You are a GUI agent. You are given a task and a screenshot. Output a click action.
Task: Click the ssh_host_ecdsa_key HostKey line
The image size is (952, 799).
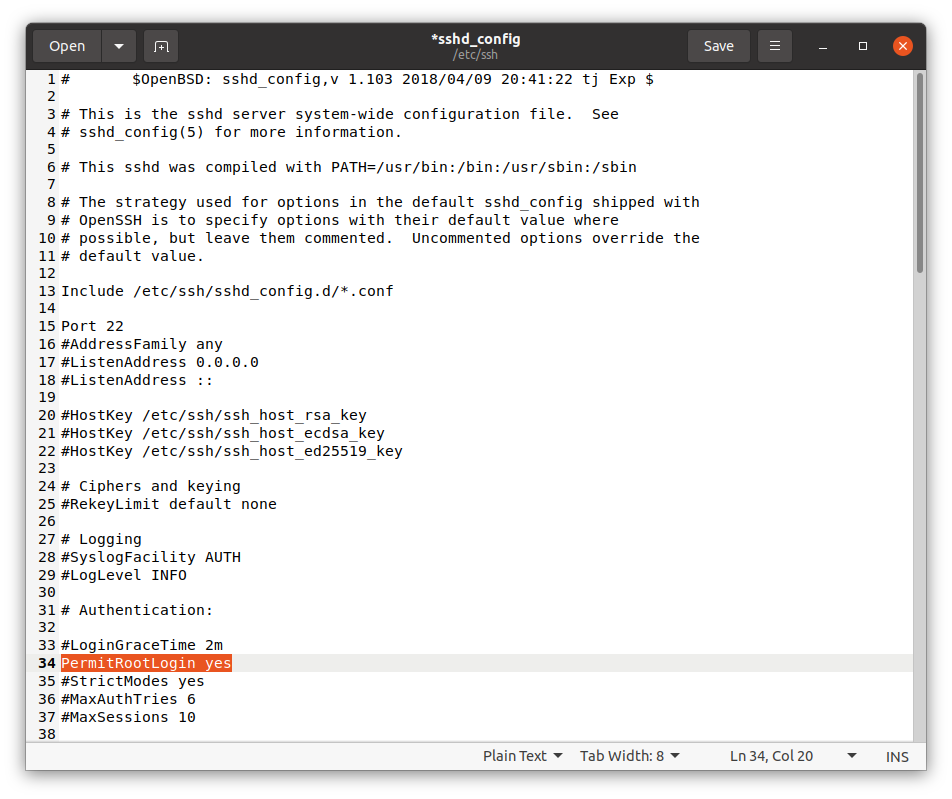[x=223, y=434]
